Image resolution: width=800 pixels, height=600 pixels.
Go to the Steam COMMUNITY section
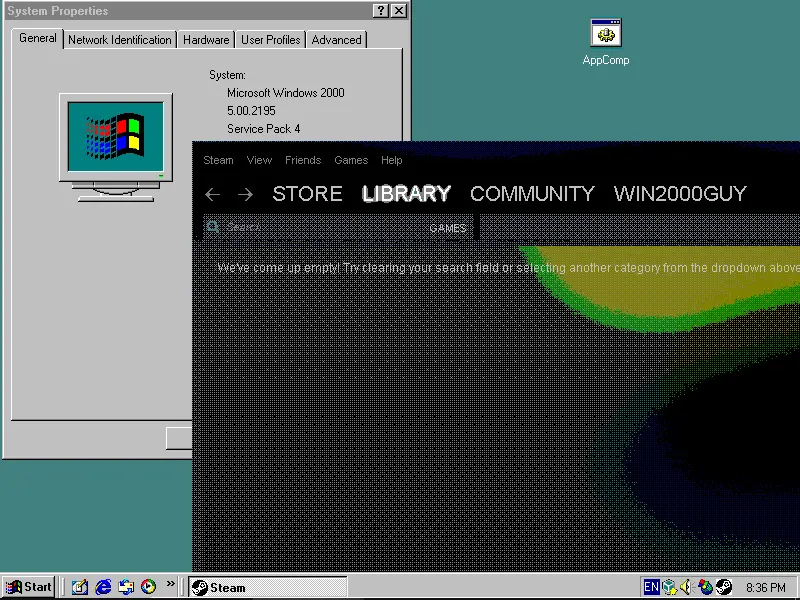click(x=532, y=194)
